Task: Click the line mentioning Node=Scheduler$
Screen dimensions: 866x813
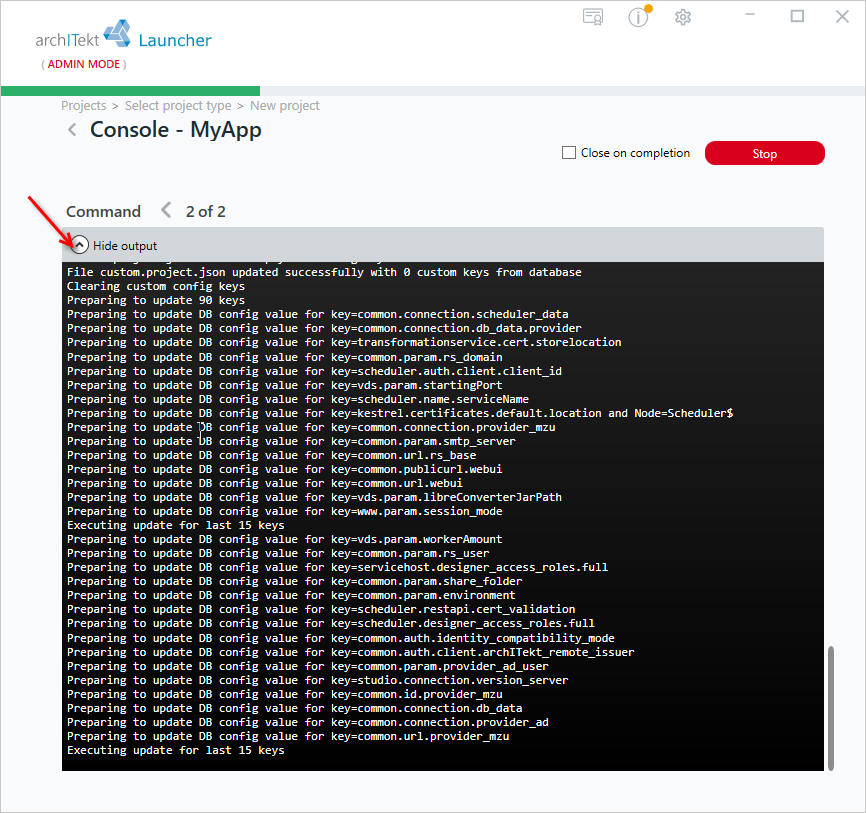Action: coord(400,413)
